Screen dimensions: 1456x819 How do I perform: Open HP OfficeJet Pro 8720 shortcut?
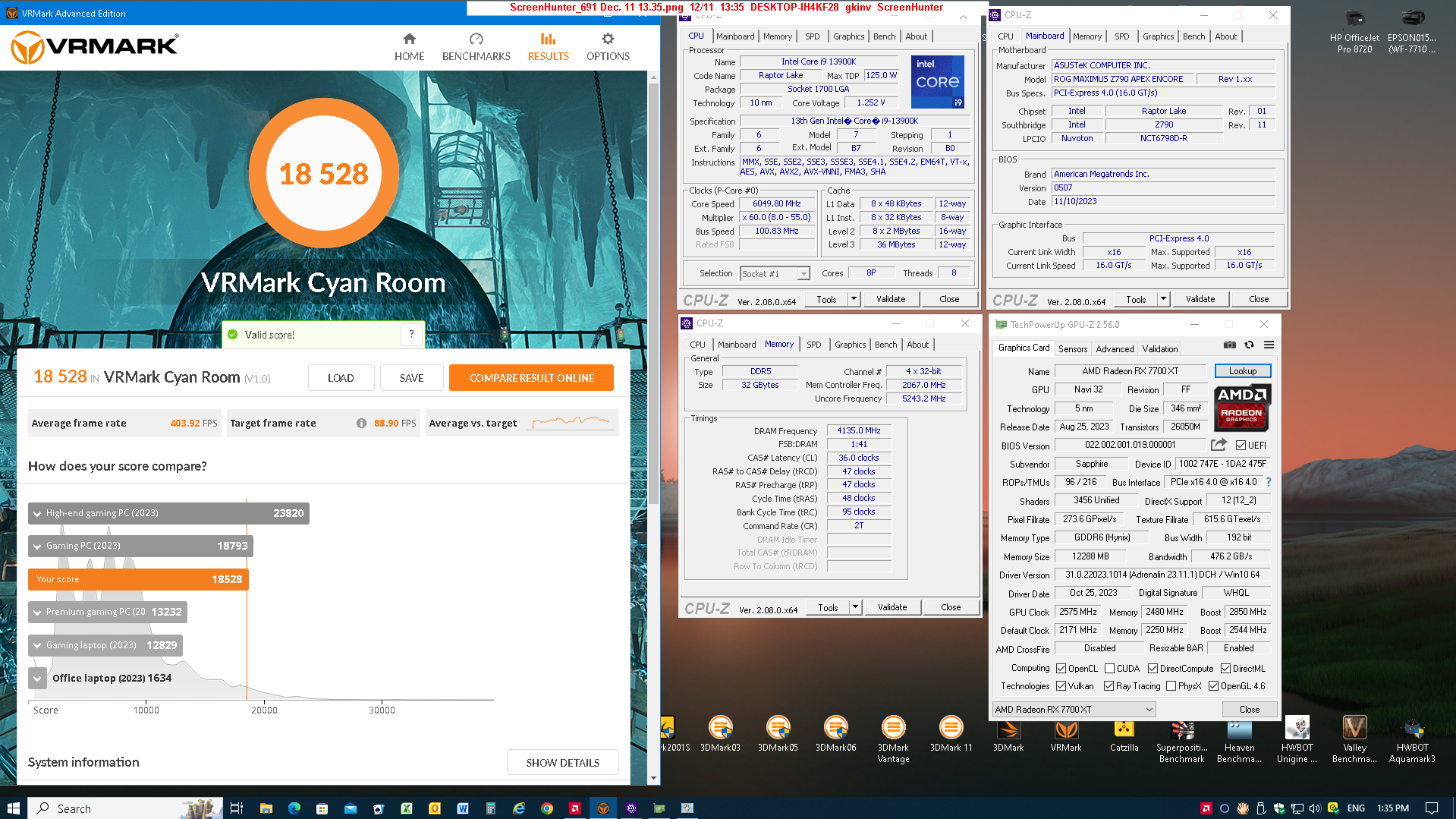(1354, 32)
